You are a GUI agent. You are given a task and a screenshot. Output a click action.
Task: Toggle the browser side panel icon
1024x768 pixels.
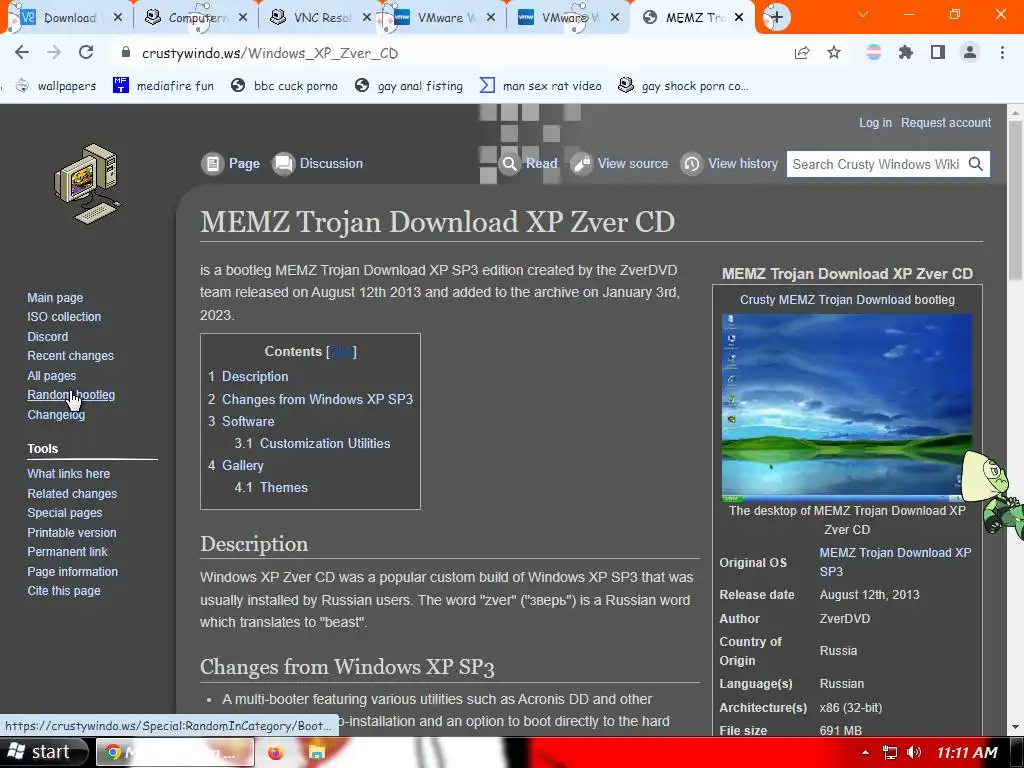point(938,52)
